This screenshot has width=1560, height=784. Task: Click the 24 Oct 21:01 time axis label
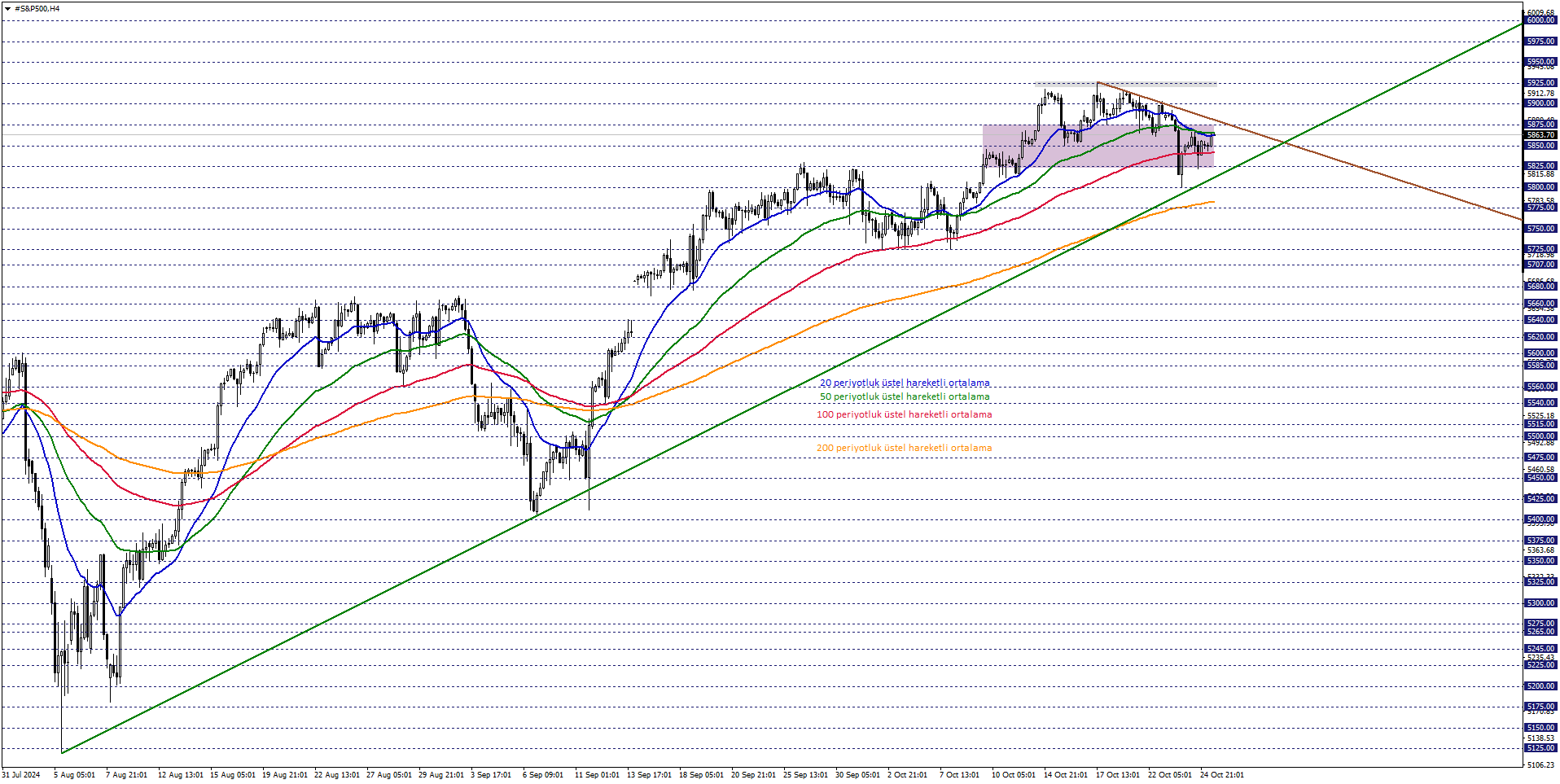coord(1222,775)
